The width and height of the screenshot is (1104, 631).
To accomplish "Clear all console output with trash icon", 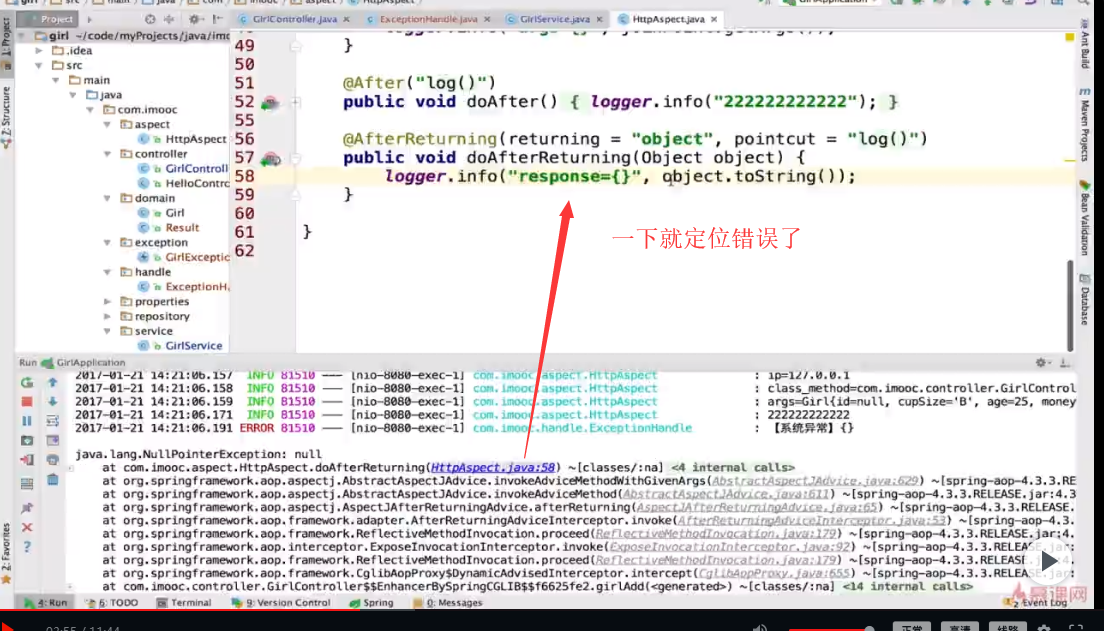I will [53, 480].
